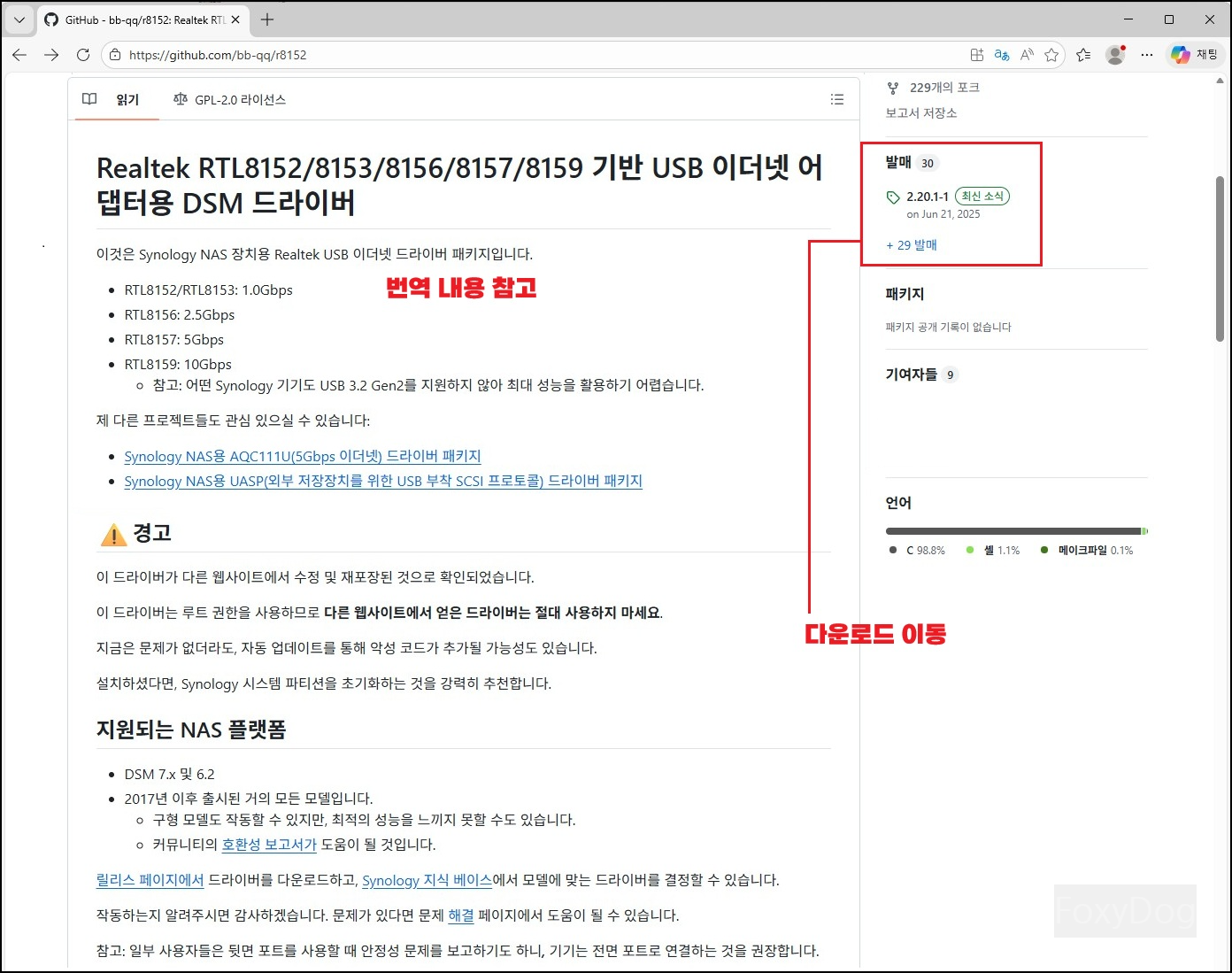Go back to previous page
The width and height of the screenshot is (1232, 973).
[x=19, y=55]
